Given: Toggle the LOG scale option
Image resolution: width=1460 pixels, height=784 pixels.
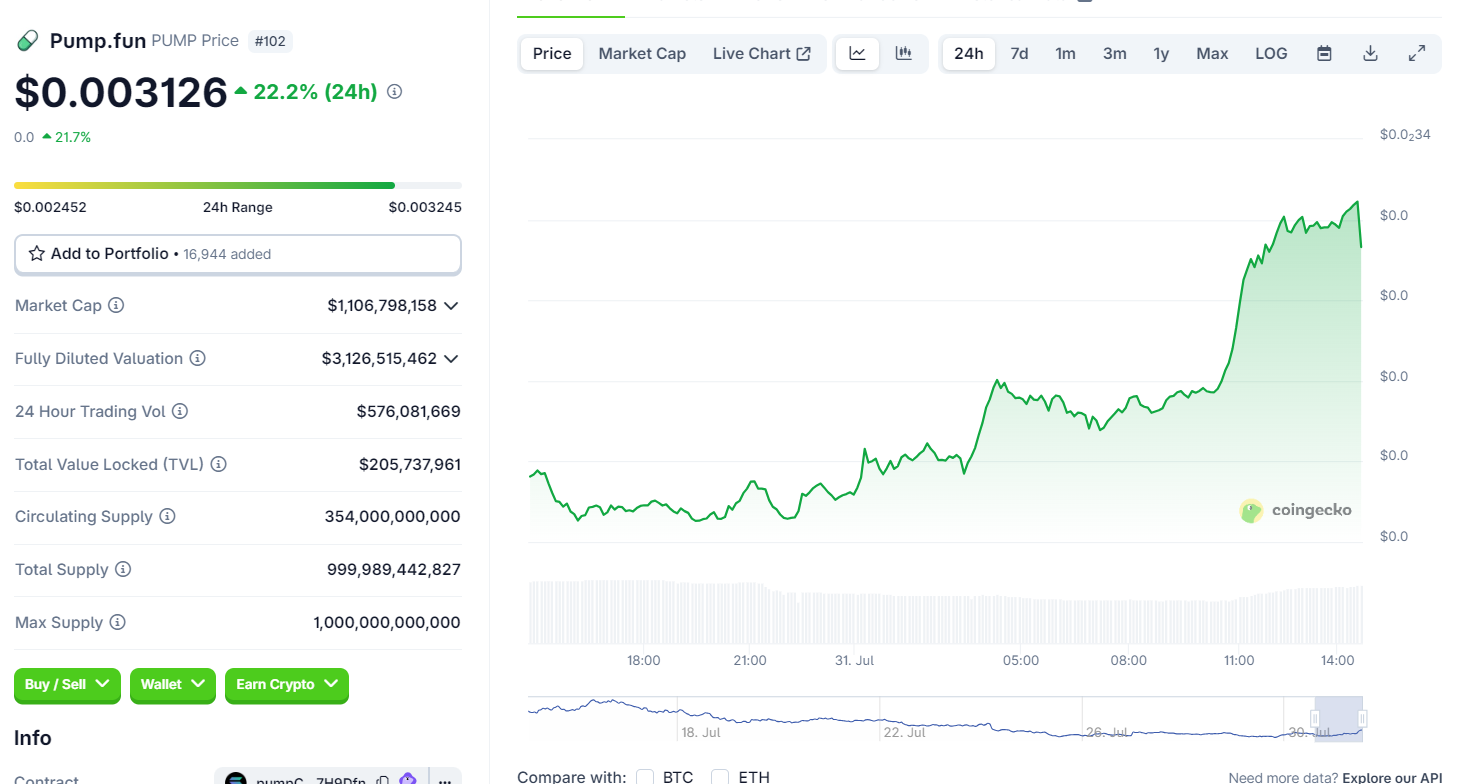Looking at the screenshot, I should 1271,54.
